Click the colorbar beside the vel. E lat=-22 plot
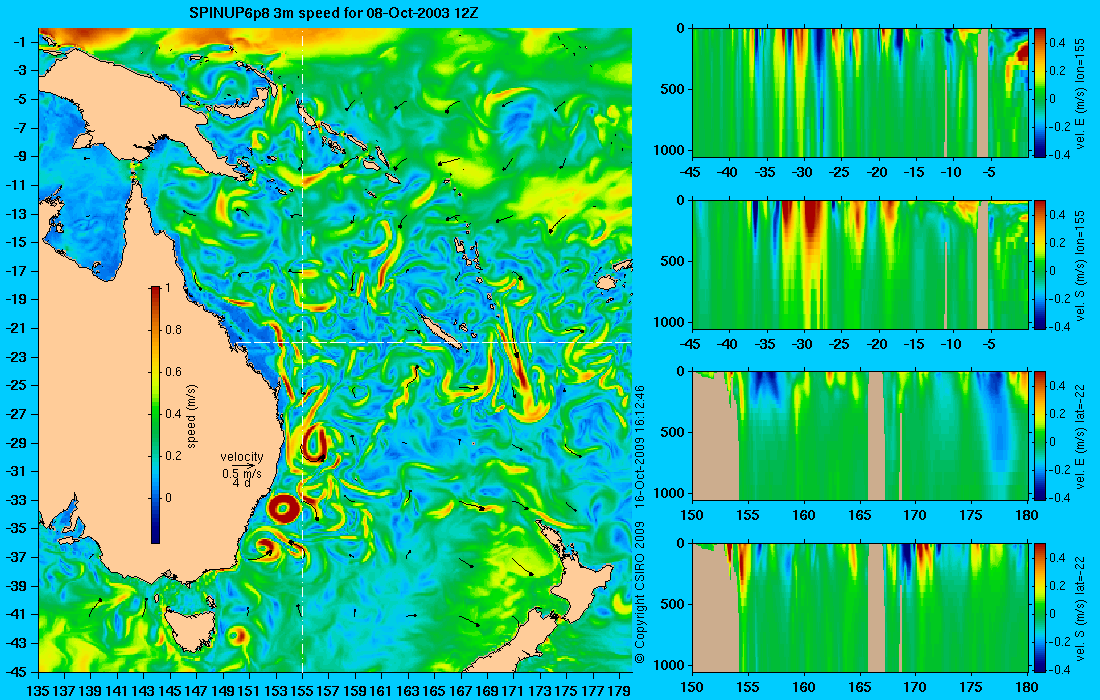1100x700 pixels. [1039, 436]
